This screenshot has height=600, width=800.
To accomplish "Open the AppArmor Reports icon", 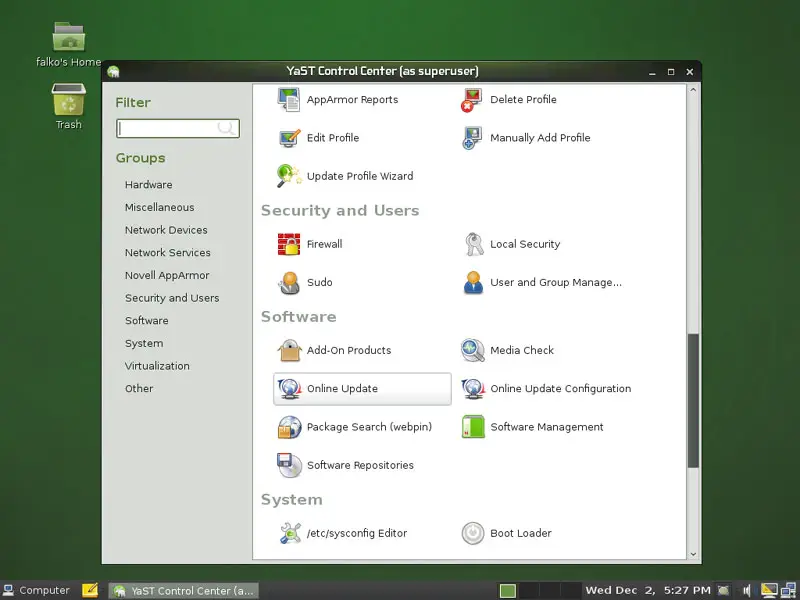I will click(289, 99).
